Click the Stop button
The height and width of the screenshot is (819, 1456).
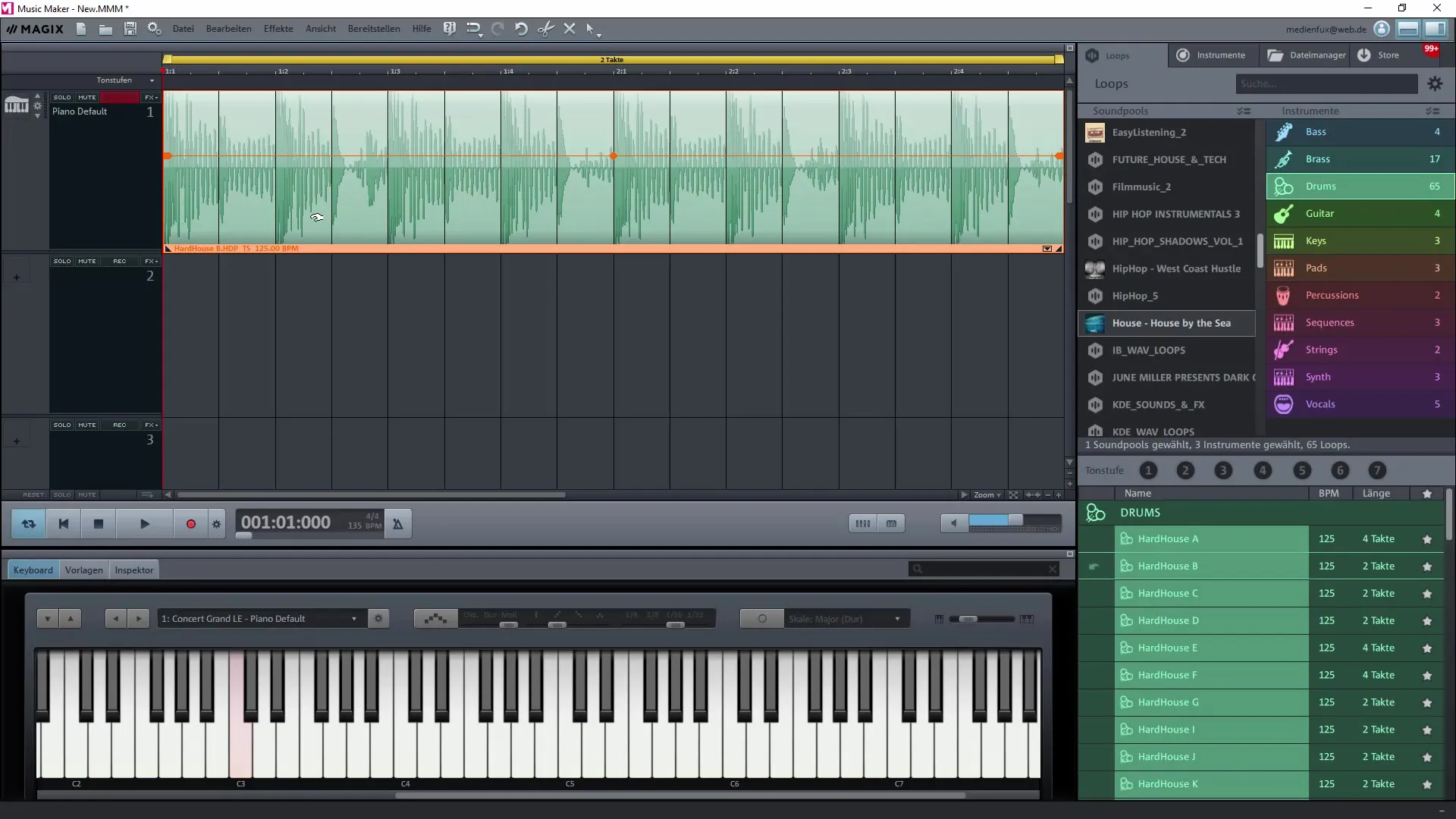(x=98, y=524)
